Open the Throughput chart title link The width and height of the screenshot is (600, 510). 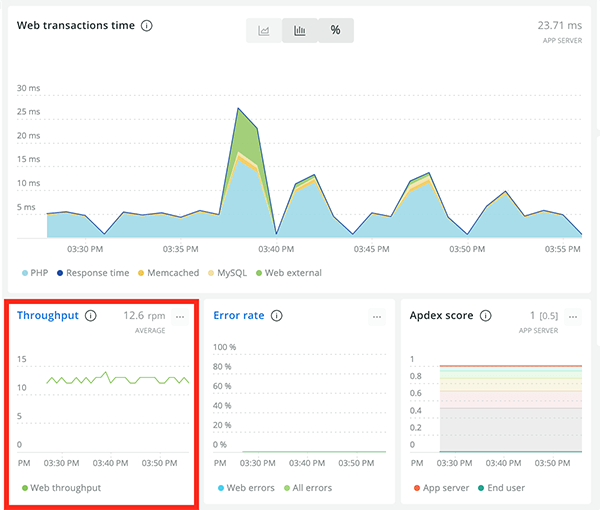point(48,316)
